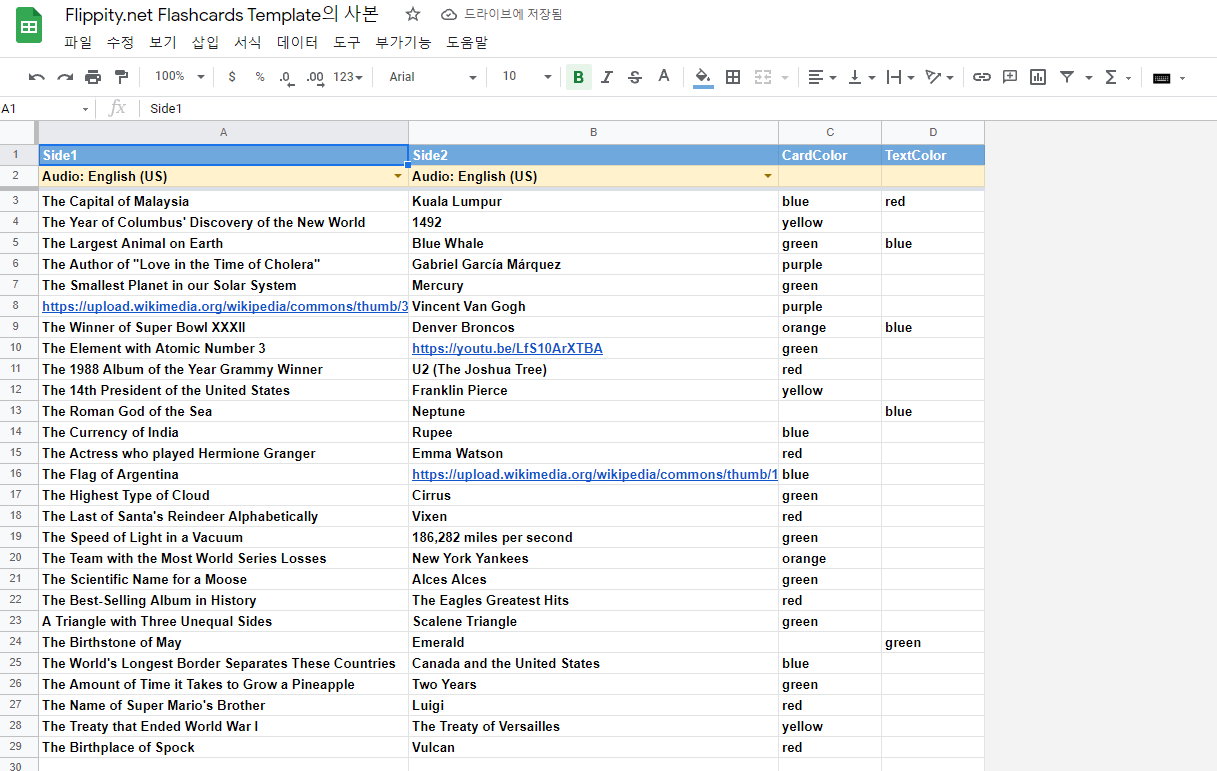Select column A header
This screenshot has height=771, width=1217.
(223, 132)
